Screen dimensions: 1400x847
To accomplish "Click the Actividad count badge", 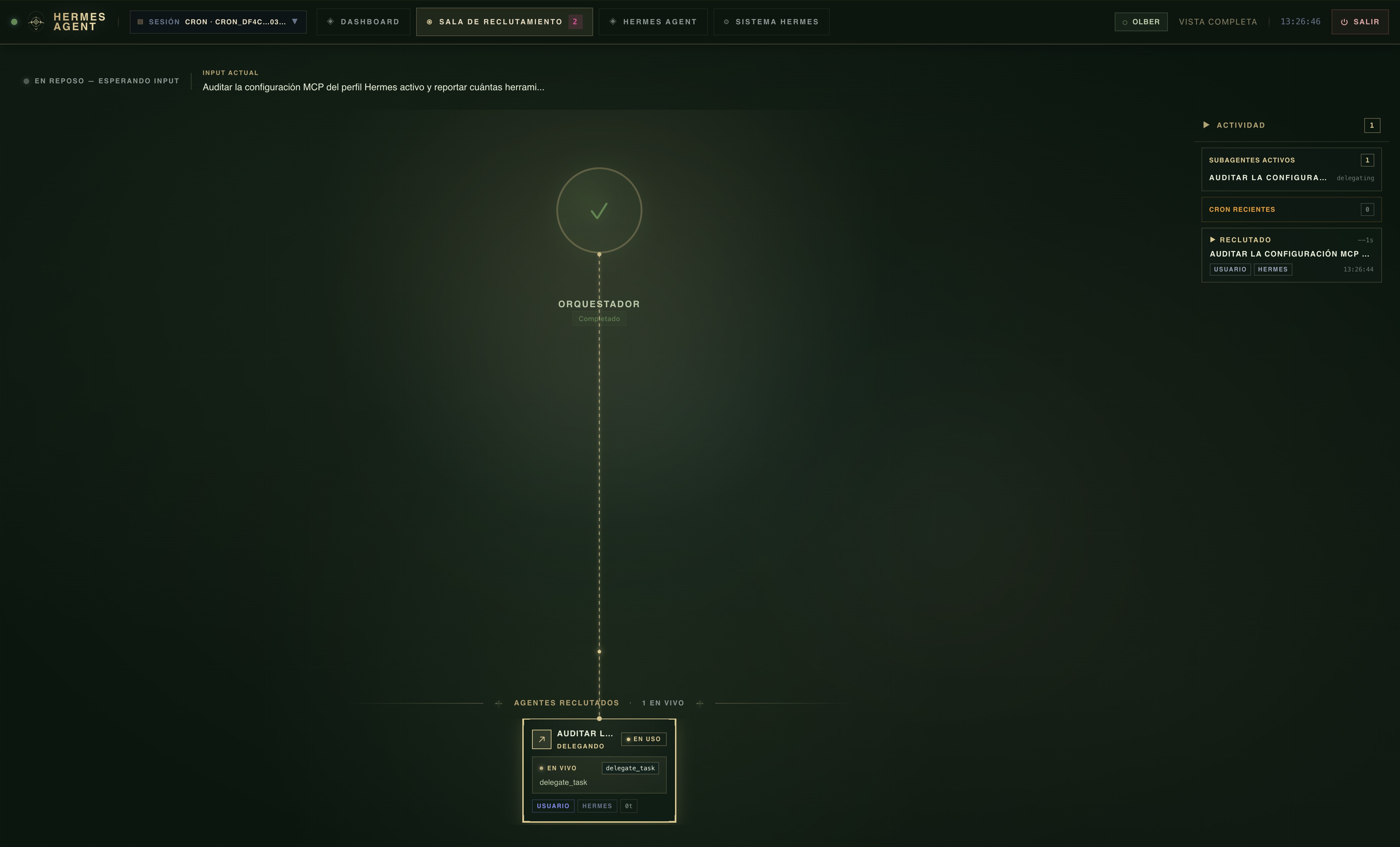I will (1372, 125).
